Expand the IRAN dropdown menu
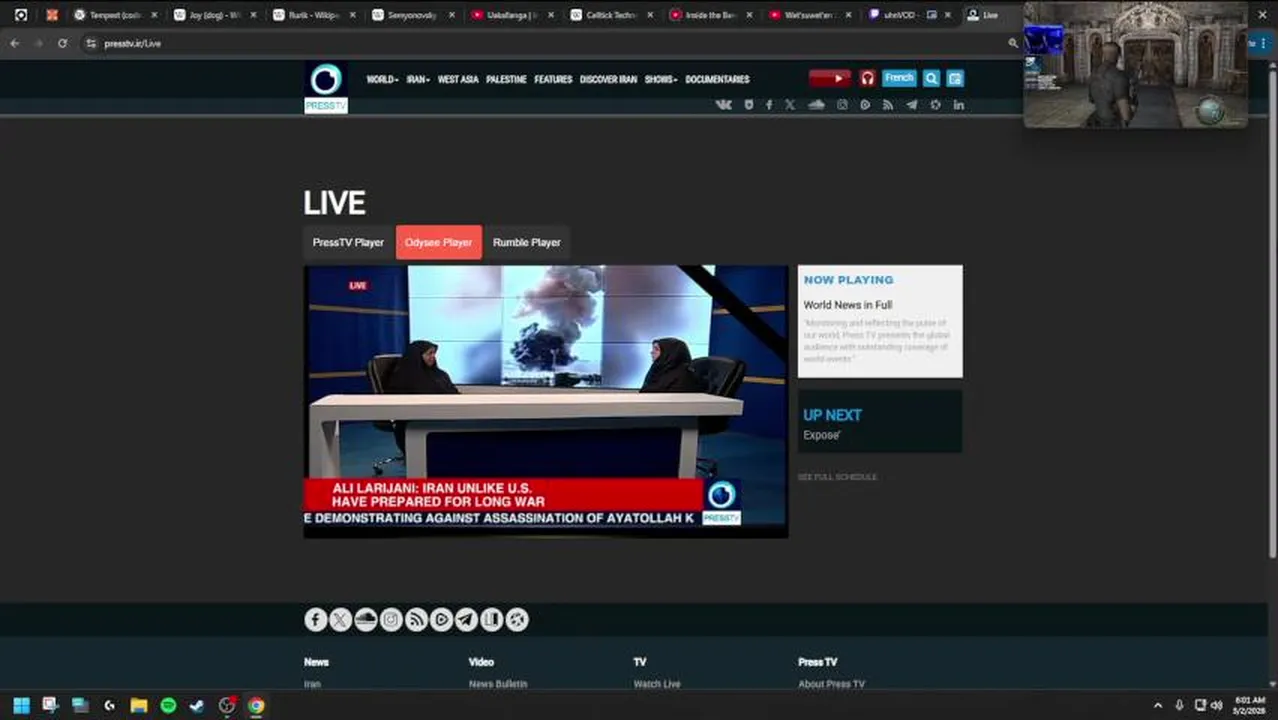Viewport: 1278px width, 720px height. [x=418, y=79]
